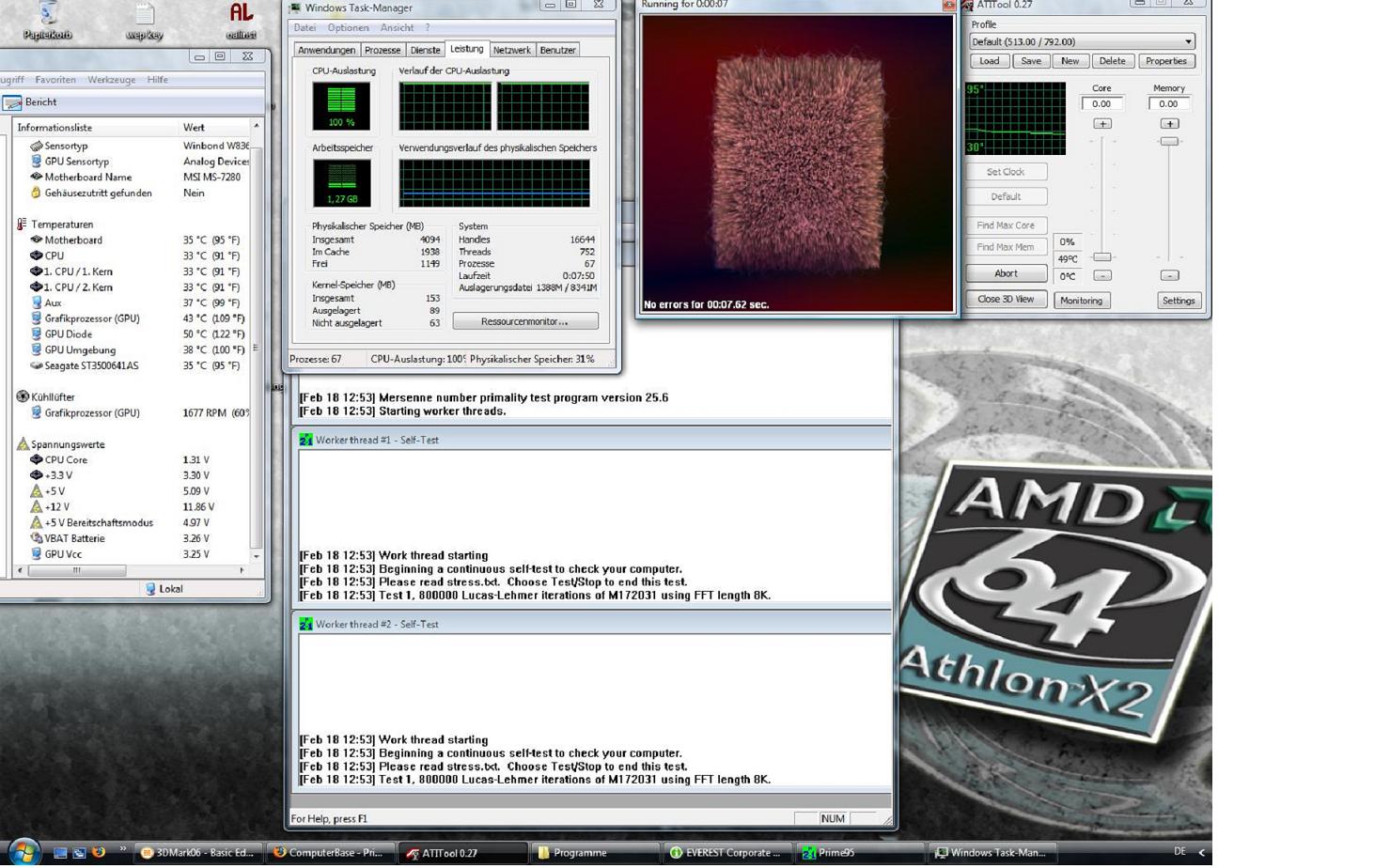
Task: Expand the quick launch overflow chevron
Action: 122,849
